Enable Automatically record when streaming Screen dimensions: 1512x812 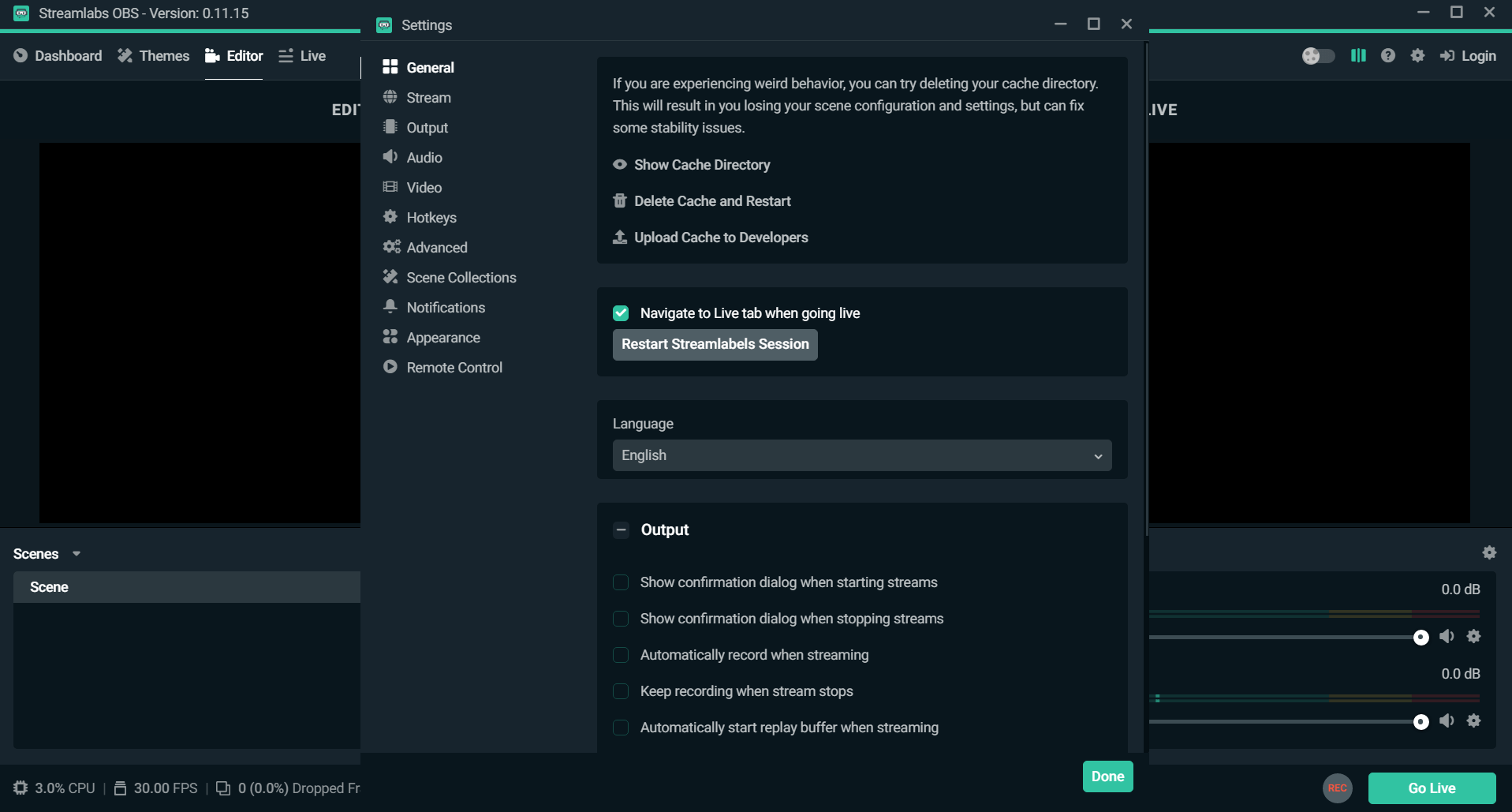coord(621,655)
